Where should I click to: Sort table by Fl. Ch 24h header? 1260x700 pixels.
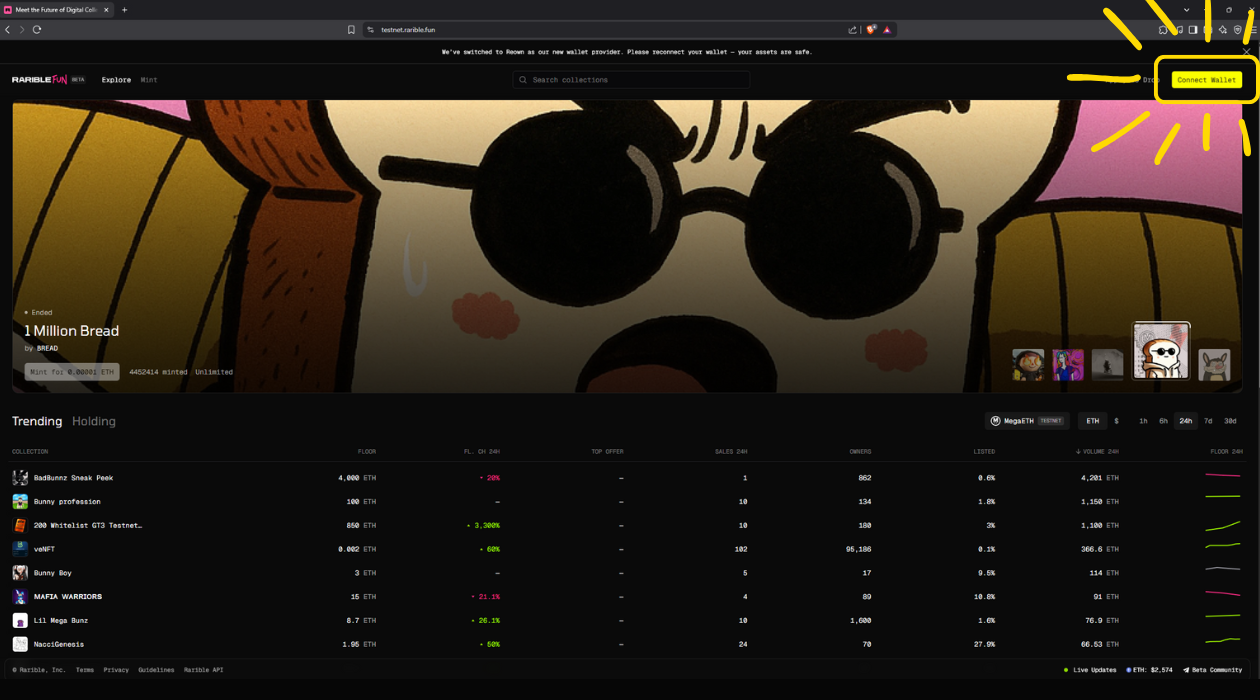point(482,452)
